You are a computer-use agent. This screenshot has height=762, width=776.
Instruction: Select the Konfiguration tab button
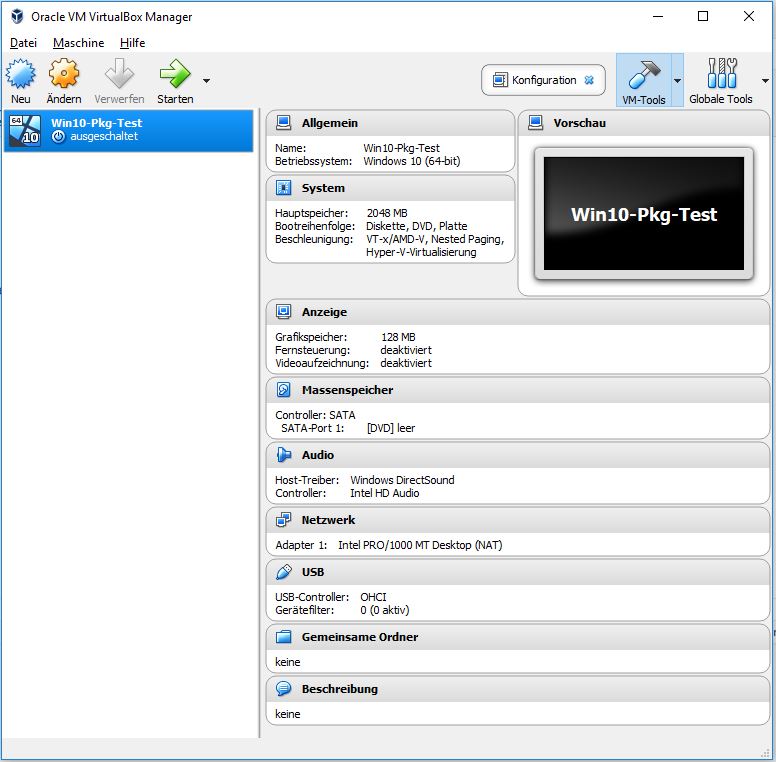click(543, 80)
